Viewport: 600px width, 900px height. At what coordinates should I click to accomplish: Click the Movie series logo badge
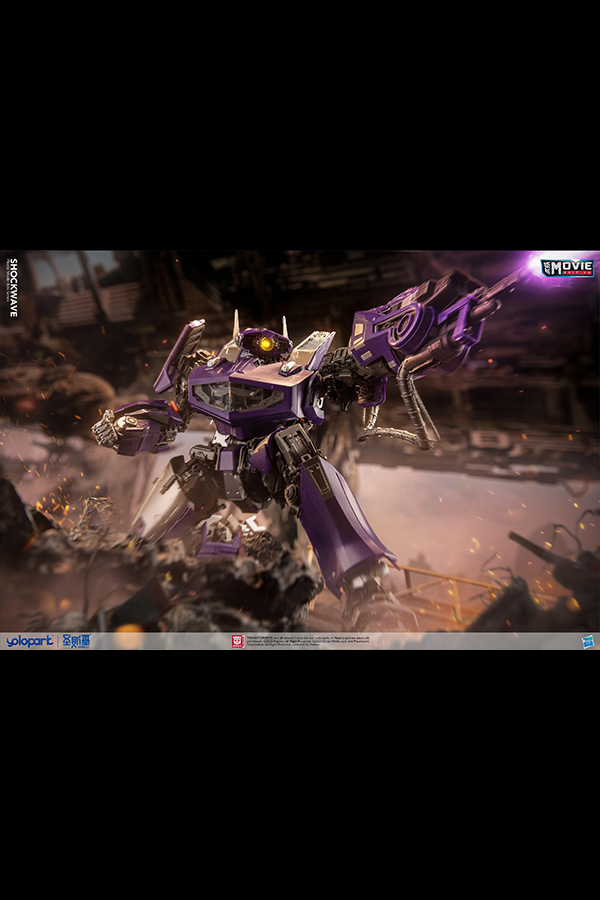pyautogui.click(x=567, y=267)
